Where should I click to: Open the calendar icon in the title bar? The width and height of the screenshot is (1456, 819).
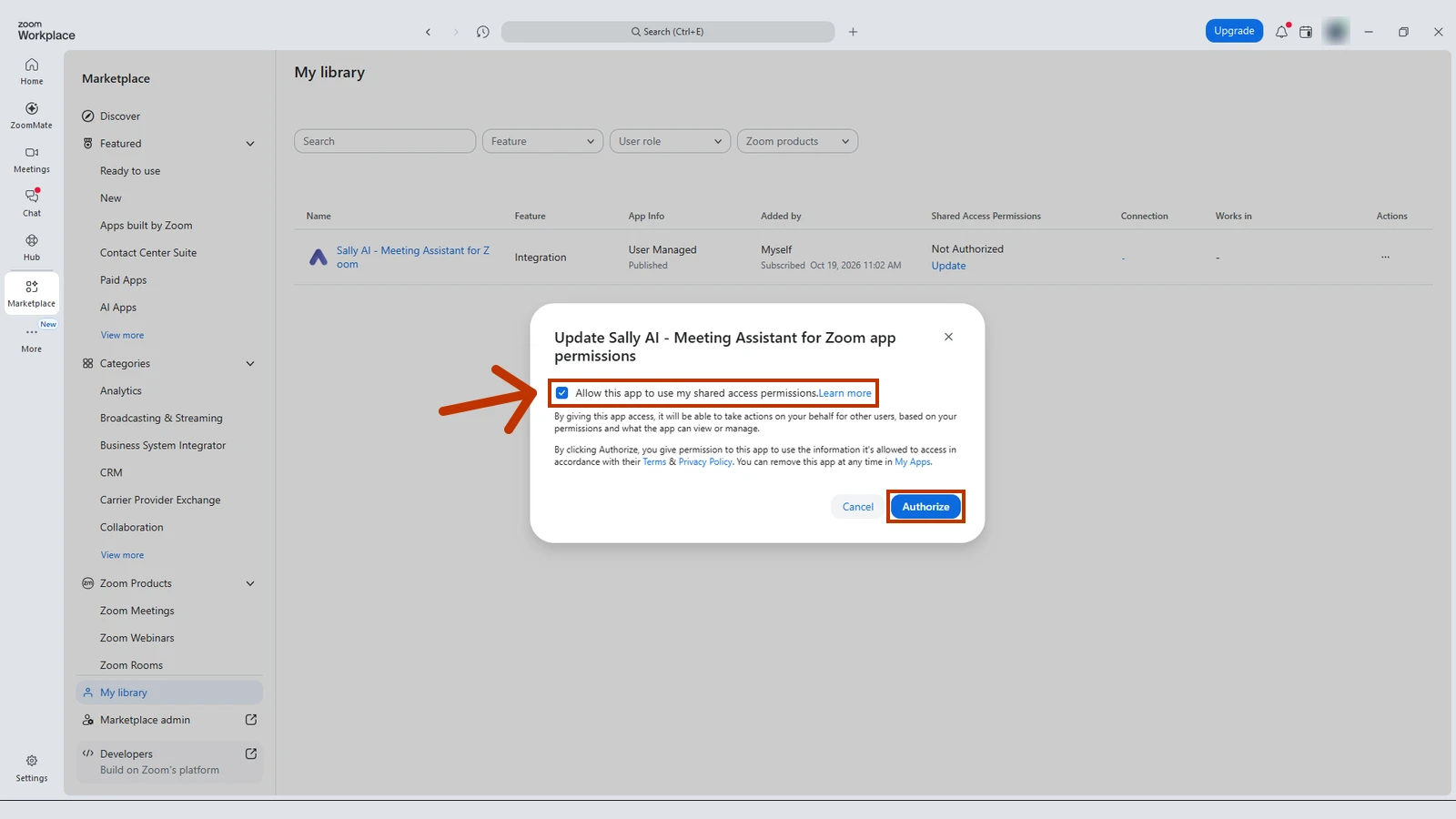1306,32
